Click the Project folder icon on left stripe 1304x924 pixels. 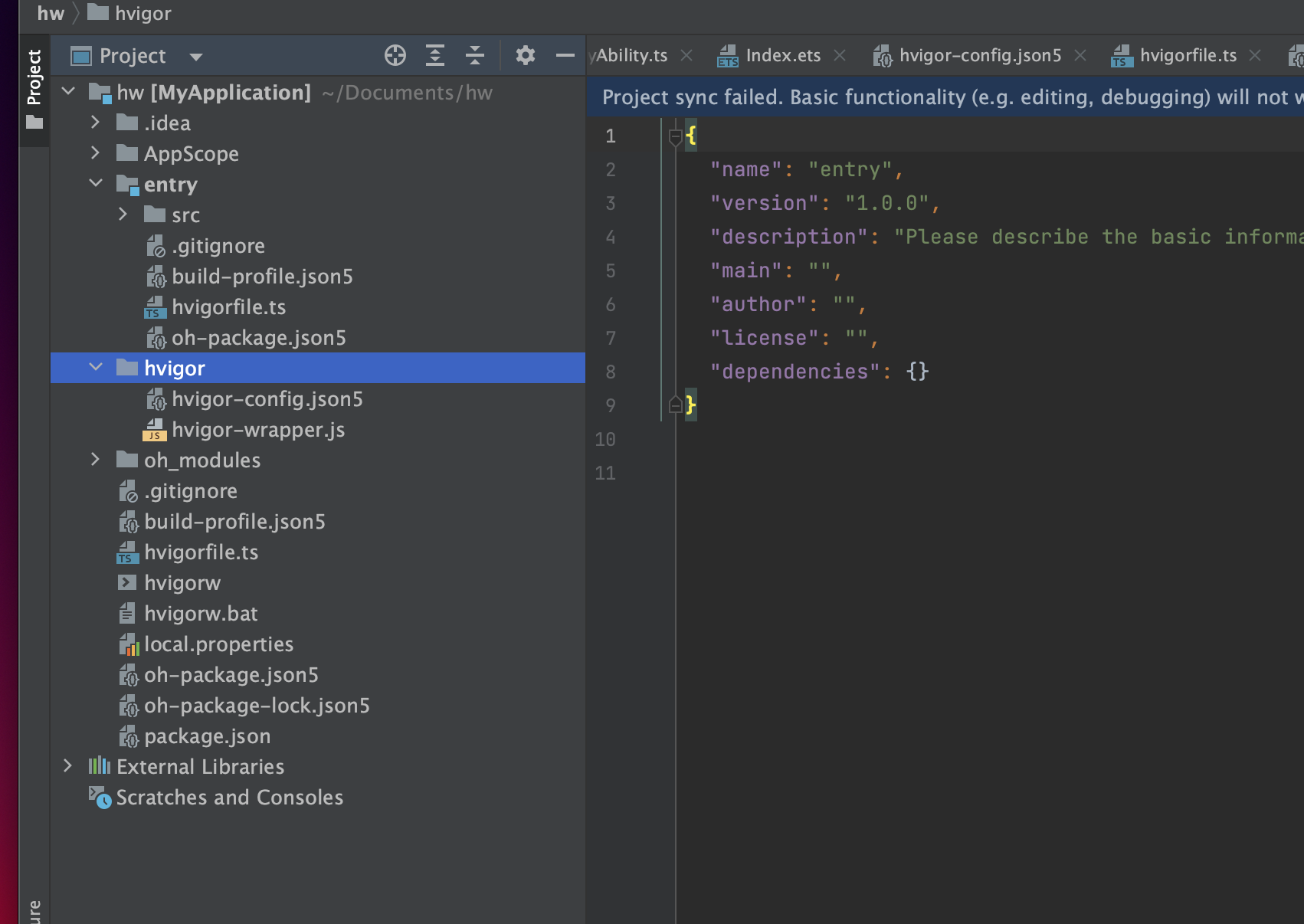34,122
